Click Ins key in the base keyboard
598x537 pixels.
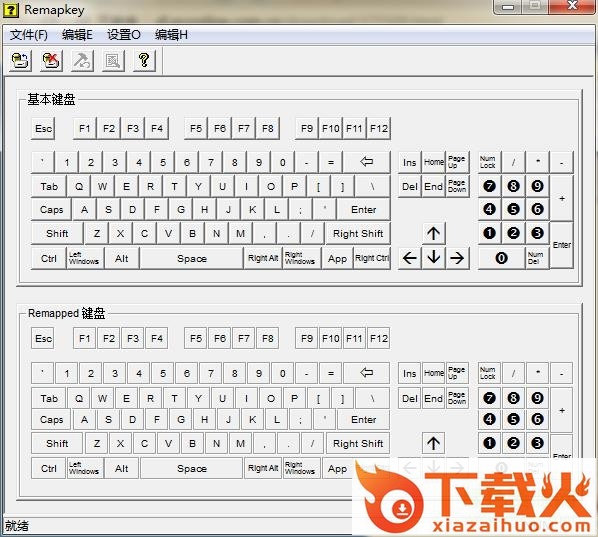click(x=410, y=162)
